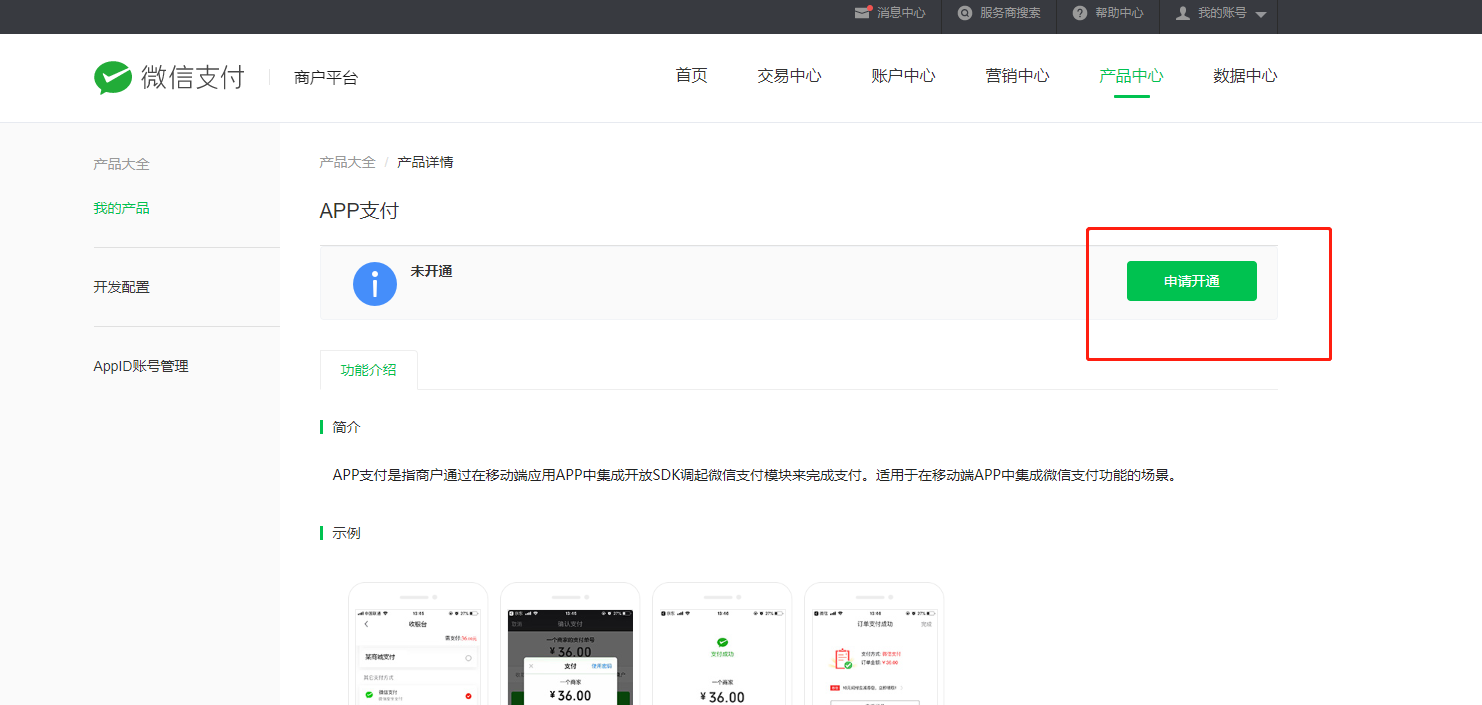1482x705 pixels.
Task: Click the 商户平台 label near logo
Action: click(x=326, y=77)
